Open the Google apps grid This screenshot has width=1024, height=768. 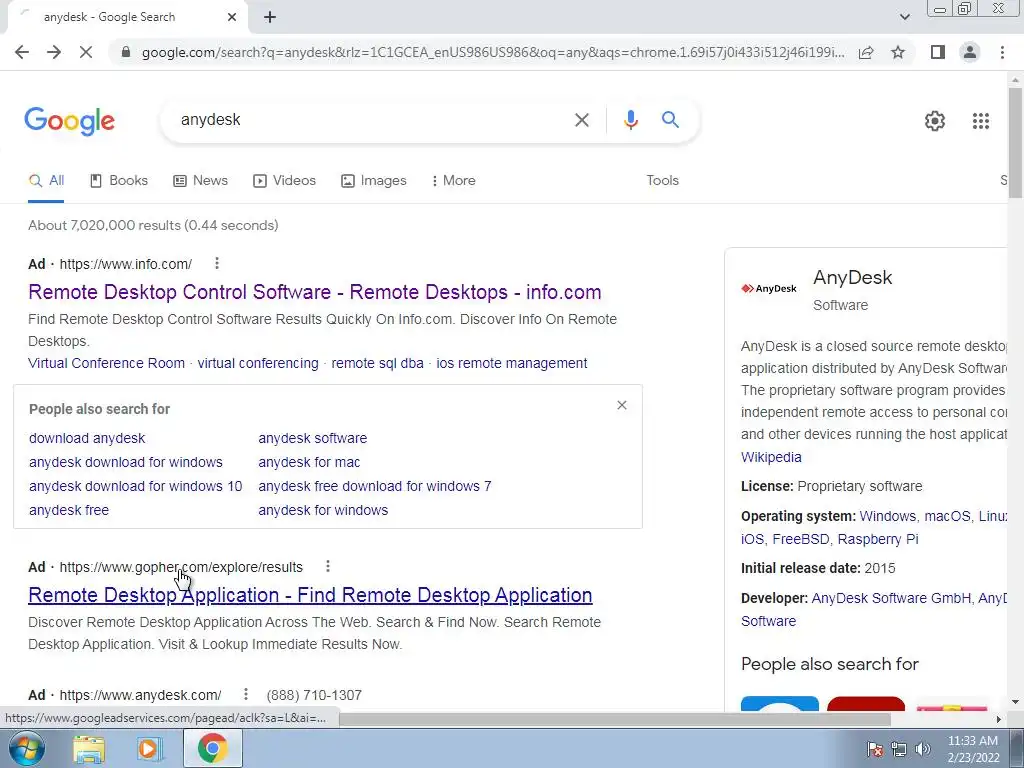[980, 121]
